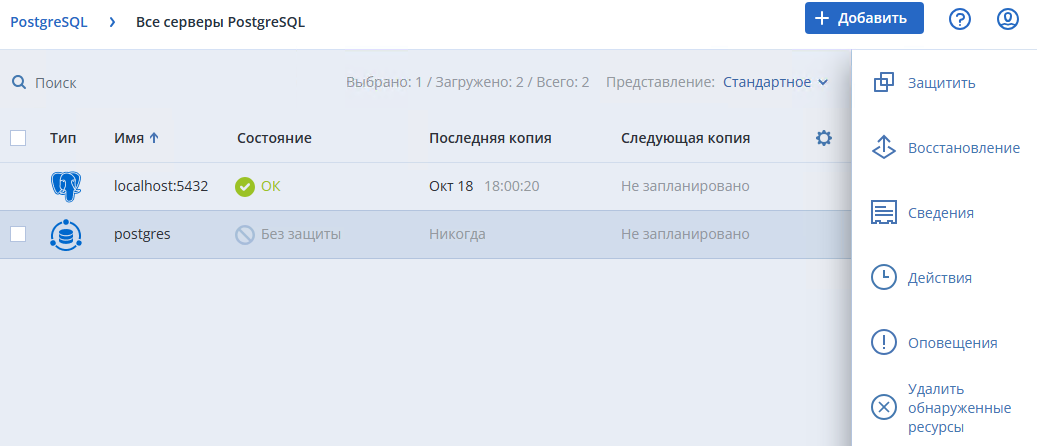Sort by Последняя копия column header
The image size is (1037, 446).
click(490, 138)
